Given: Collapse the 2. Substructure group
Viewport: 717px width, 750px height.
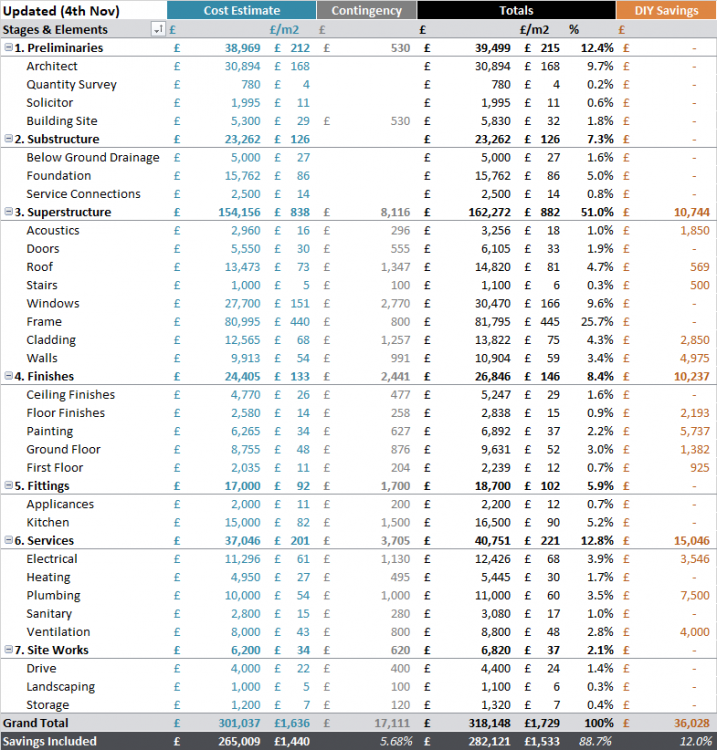Looking at the screenshot, I should (x=8, y=139).
